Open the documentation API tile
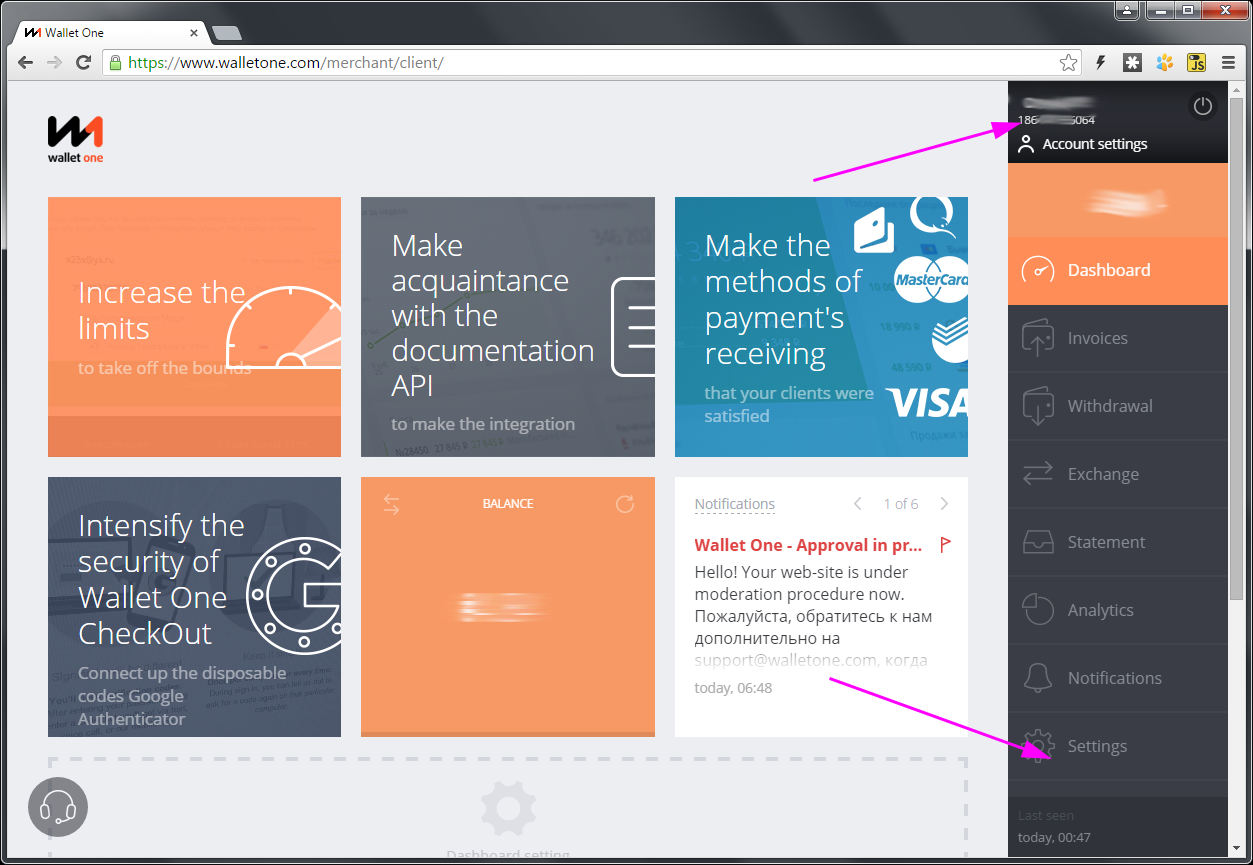 click(508, 327)
